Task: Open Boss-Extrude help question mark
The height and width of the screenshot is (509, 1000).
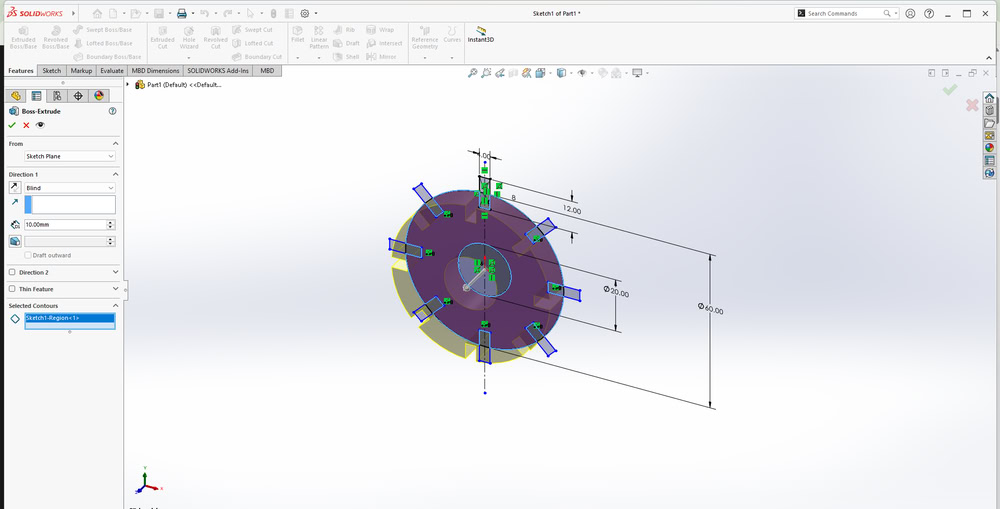Action: point(113,111)
